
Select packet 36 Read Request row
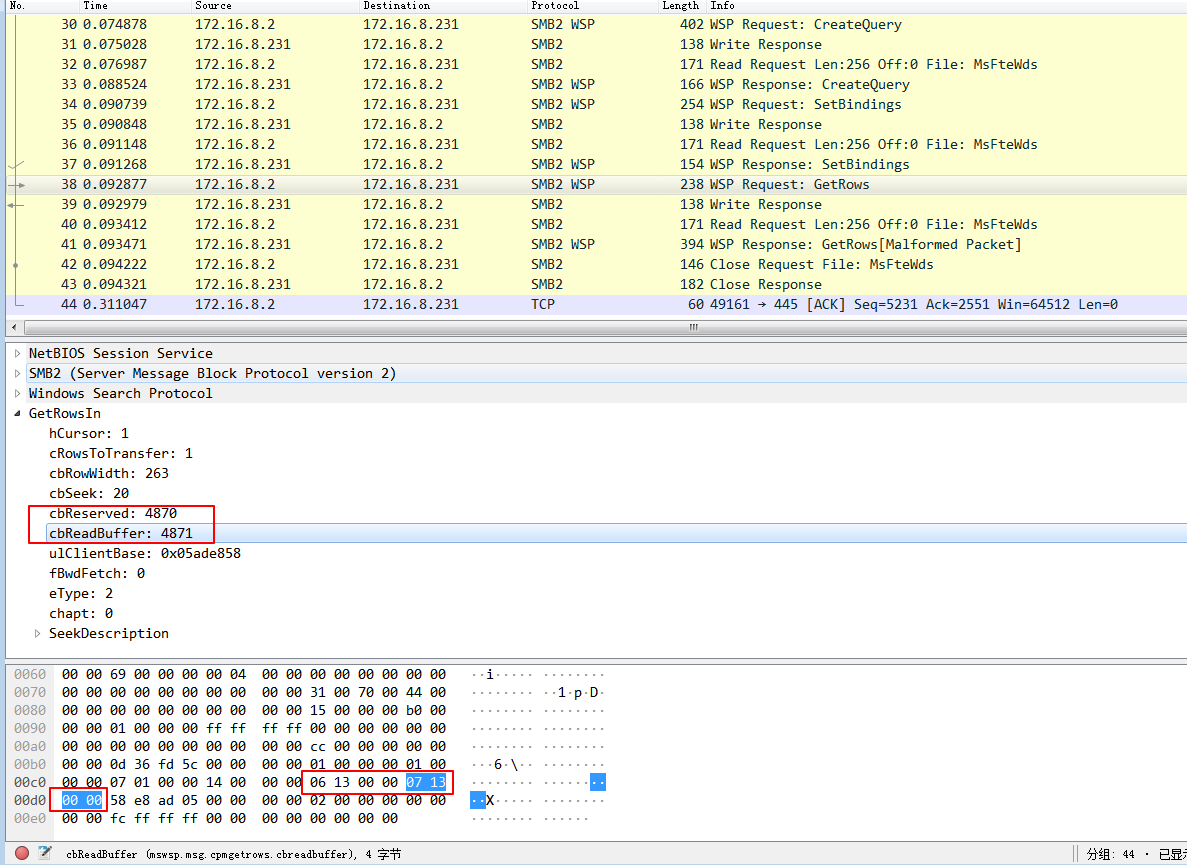click(597, 145)
